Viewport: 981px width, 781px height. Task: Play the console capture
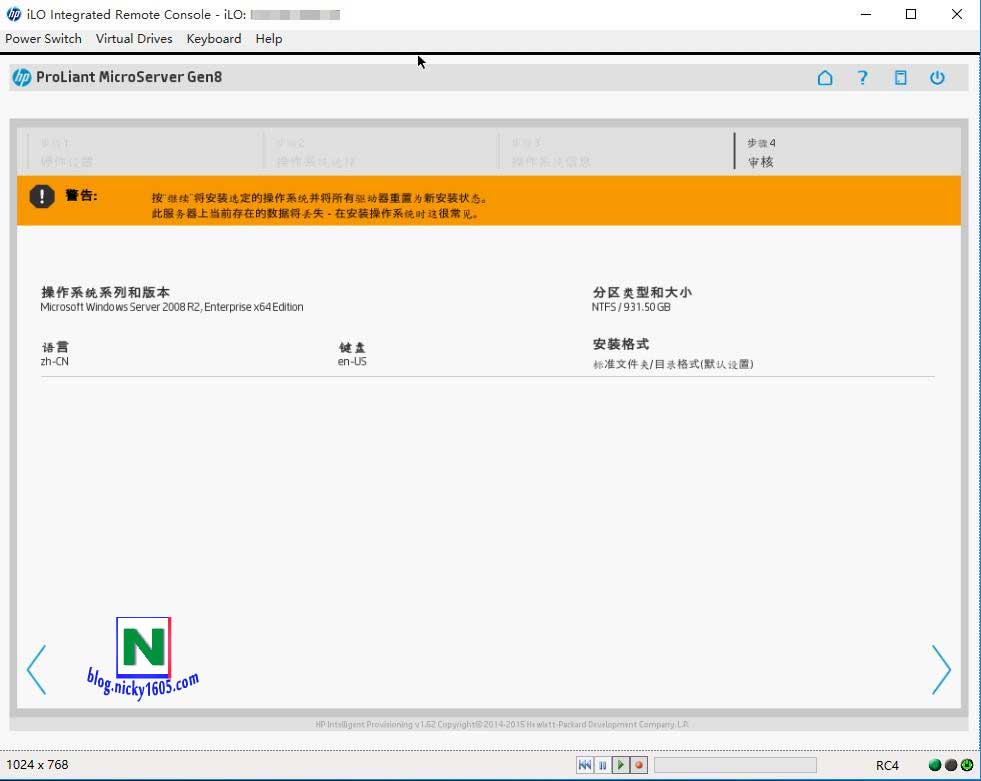point(621,765)
